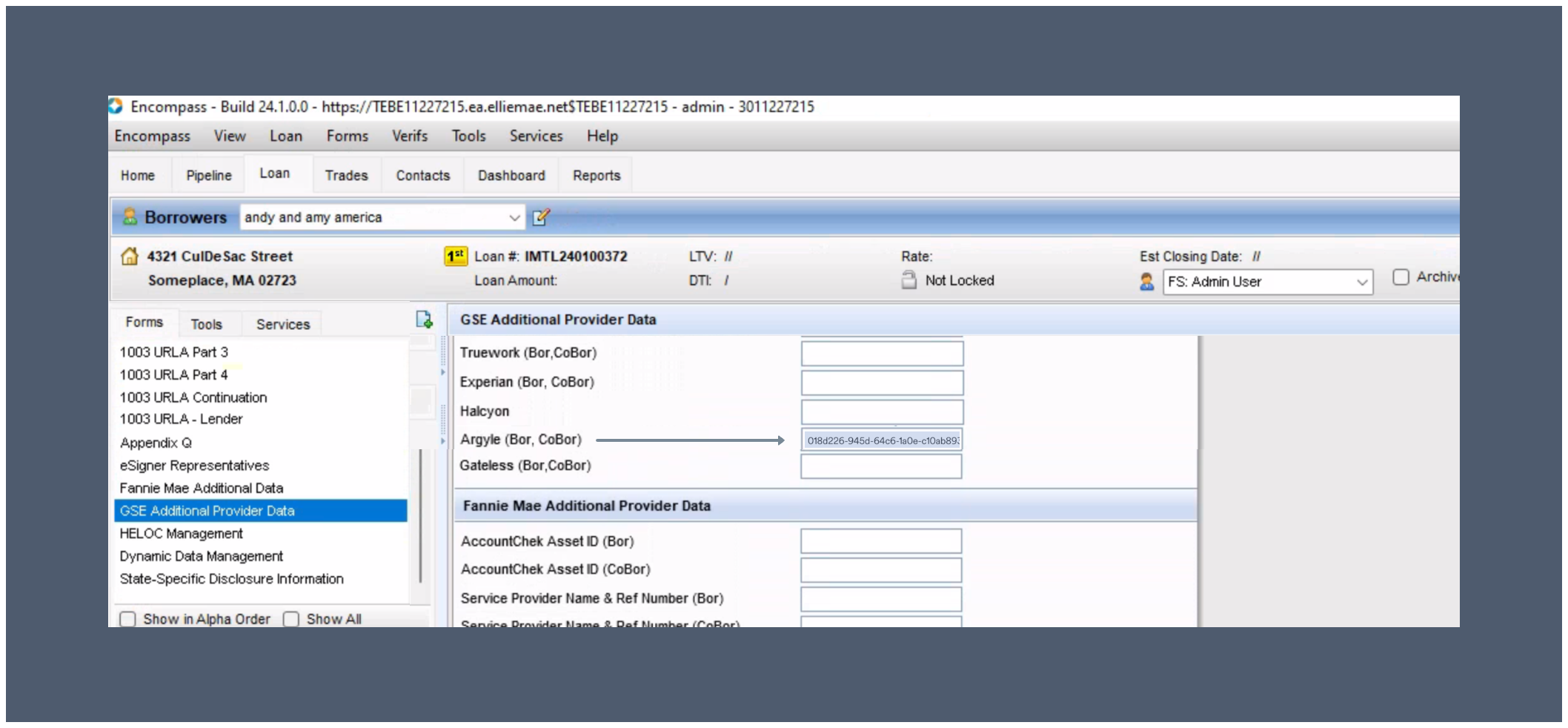Open the borrowers name dropdown
This screenshot has width=1568, height=728.
pos(514,217)
